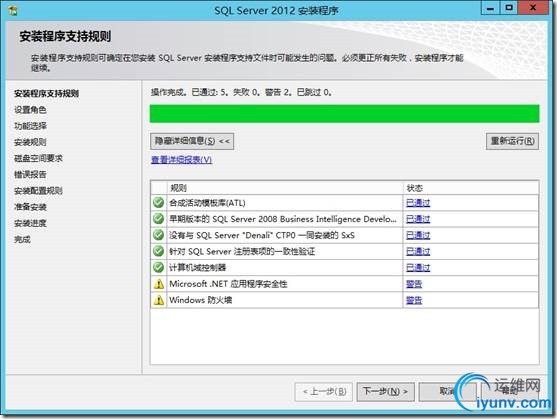The image size is (557, 419).
Task: Click green check icon for 计算机域控制器 row
Action: 158,267
